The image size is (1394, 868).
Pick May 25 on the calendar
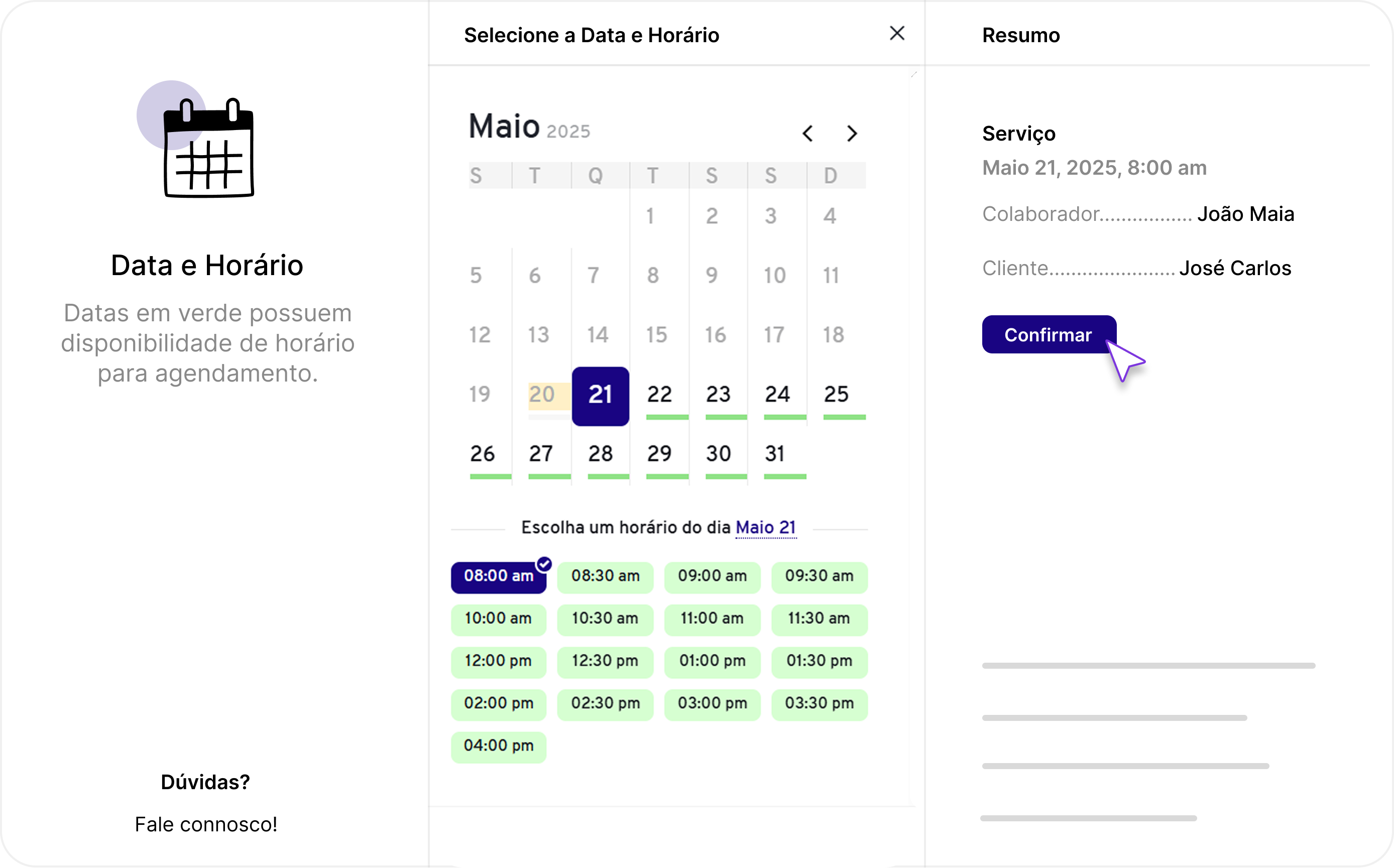point(836,395)
